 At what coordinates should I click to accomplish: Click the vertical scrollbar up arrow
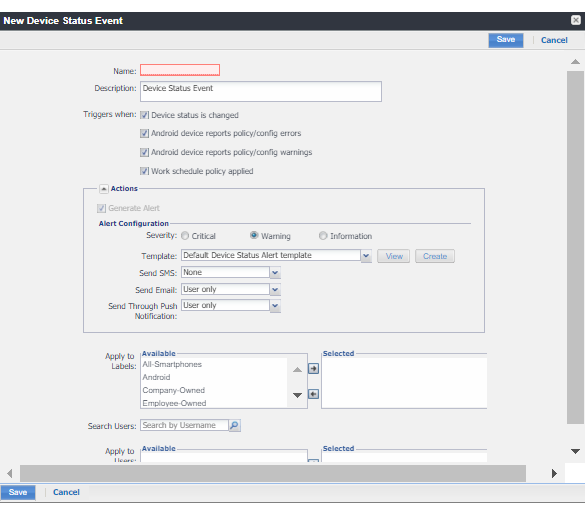(575, 62)
